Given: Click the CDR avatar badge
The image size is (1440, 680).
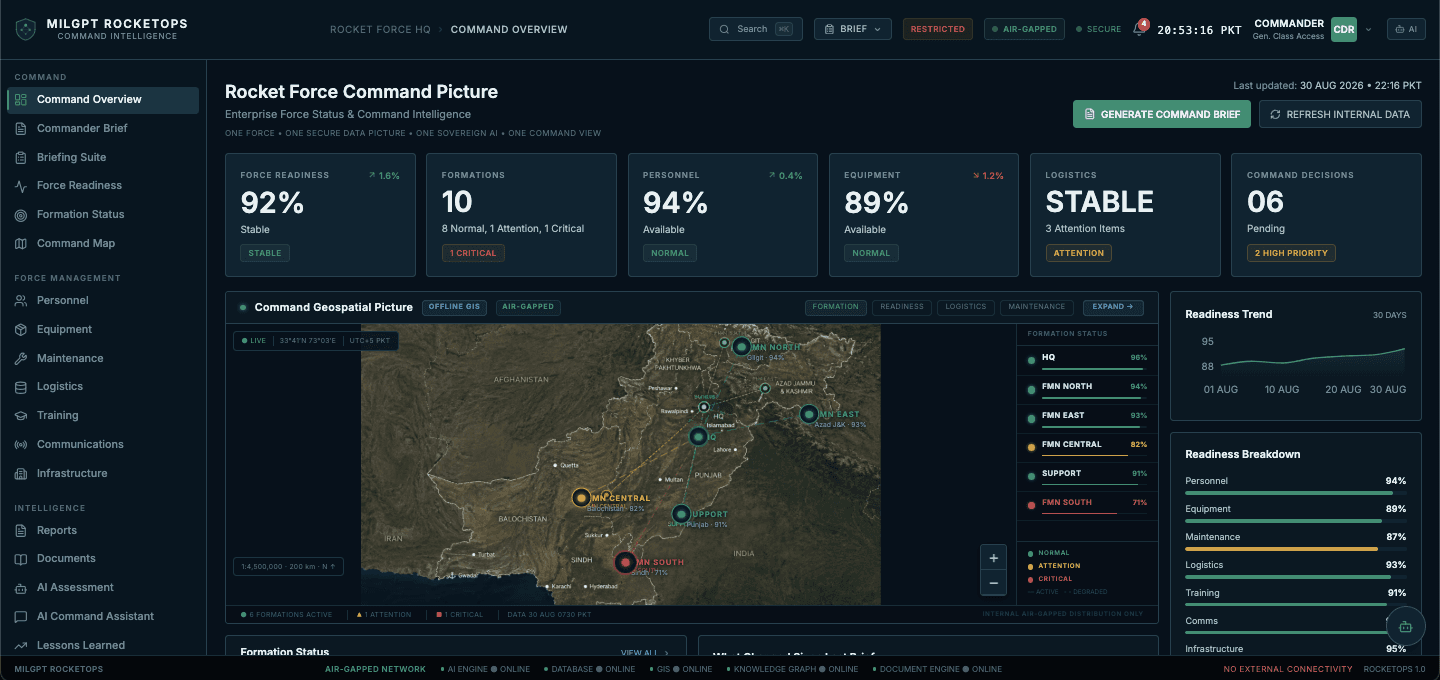Looking at the screenshot, I should tap(1344, 29).
